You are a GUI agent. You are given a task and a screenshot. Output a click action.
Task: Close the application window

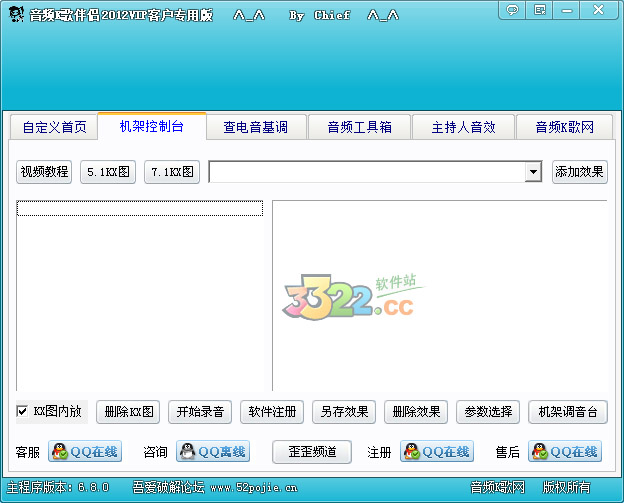point(598,10)
